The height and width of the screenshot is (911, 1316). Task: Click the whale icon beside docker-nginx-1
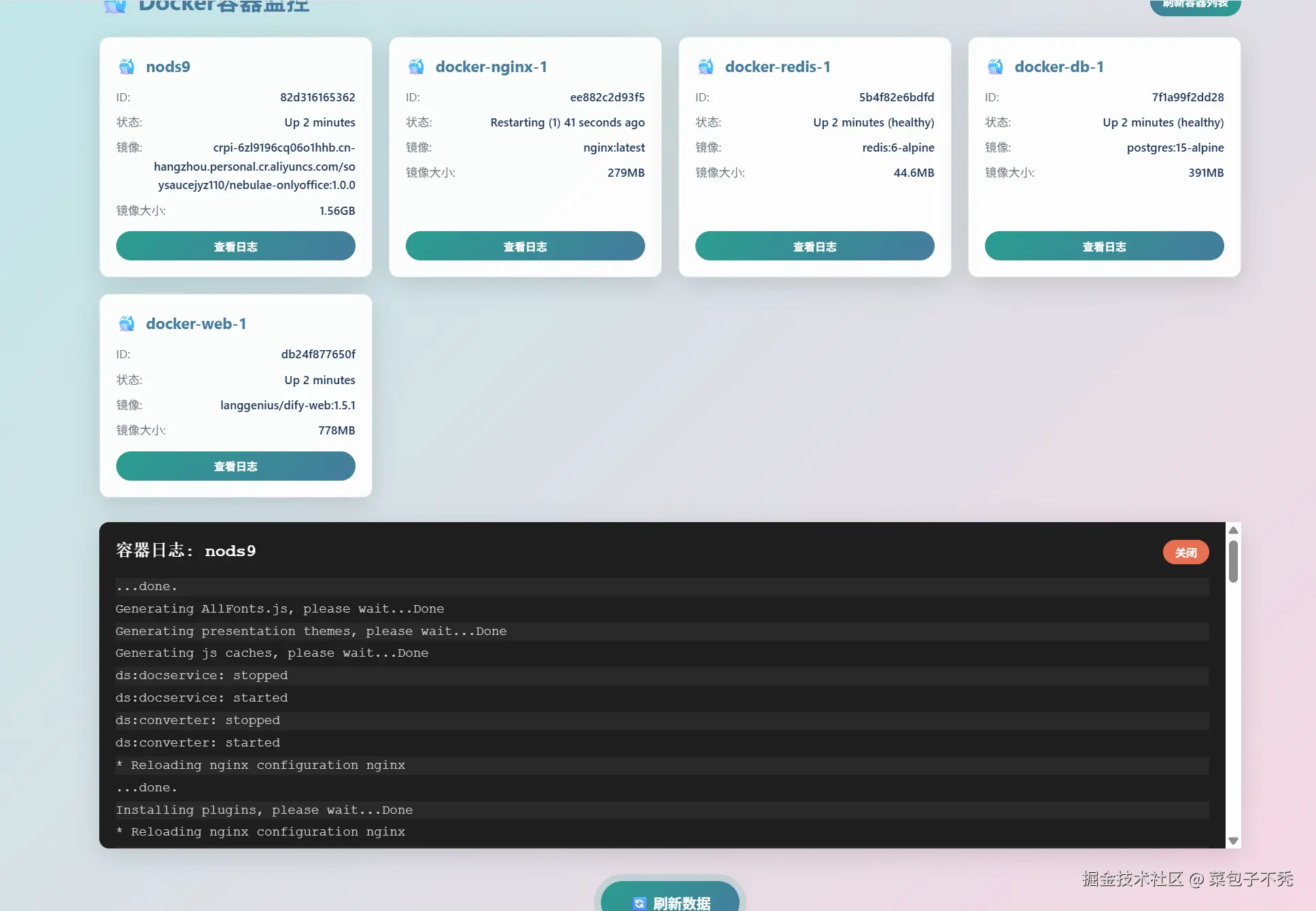(416, 66)
